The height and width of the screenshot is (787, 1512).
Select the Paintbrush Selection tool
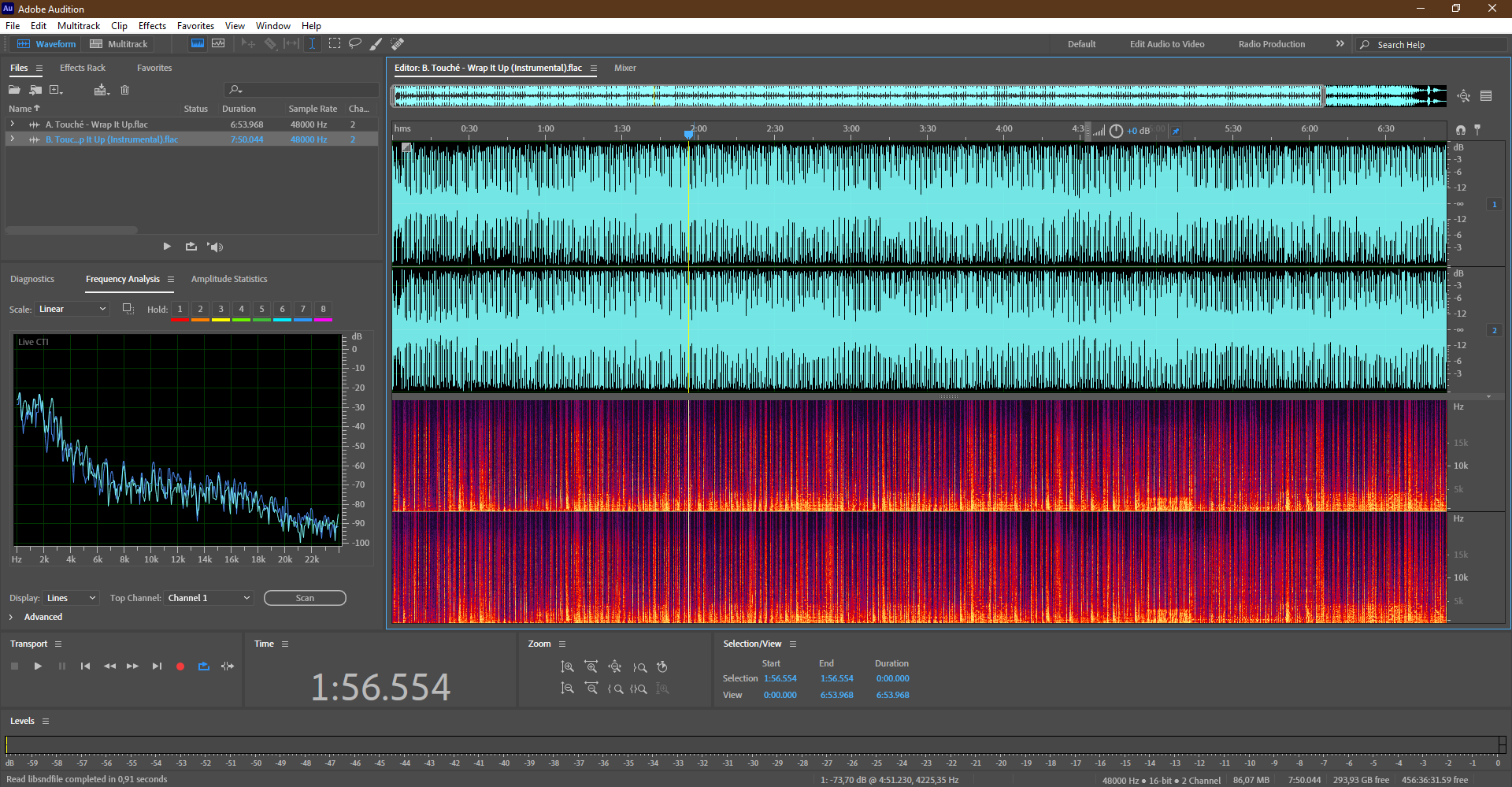point(376,44)
